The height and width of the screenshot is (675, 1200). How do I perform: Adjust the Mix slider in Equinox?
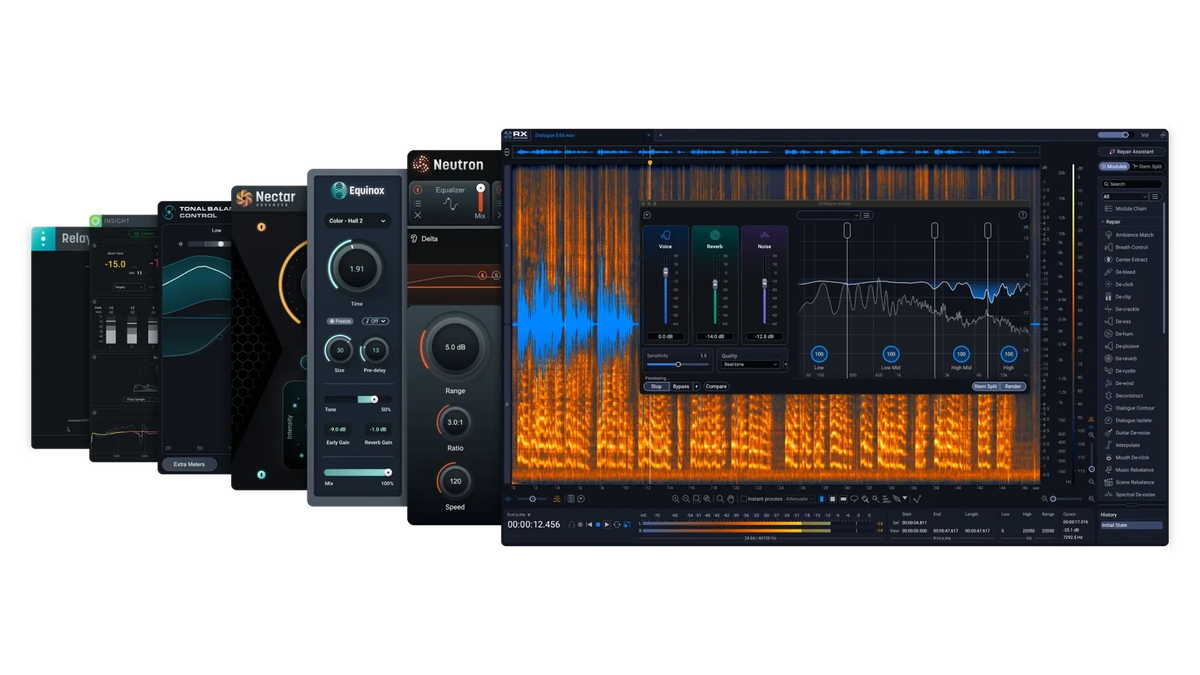[357, 472]
